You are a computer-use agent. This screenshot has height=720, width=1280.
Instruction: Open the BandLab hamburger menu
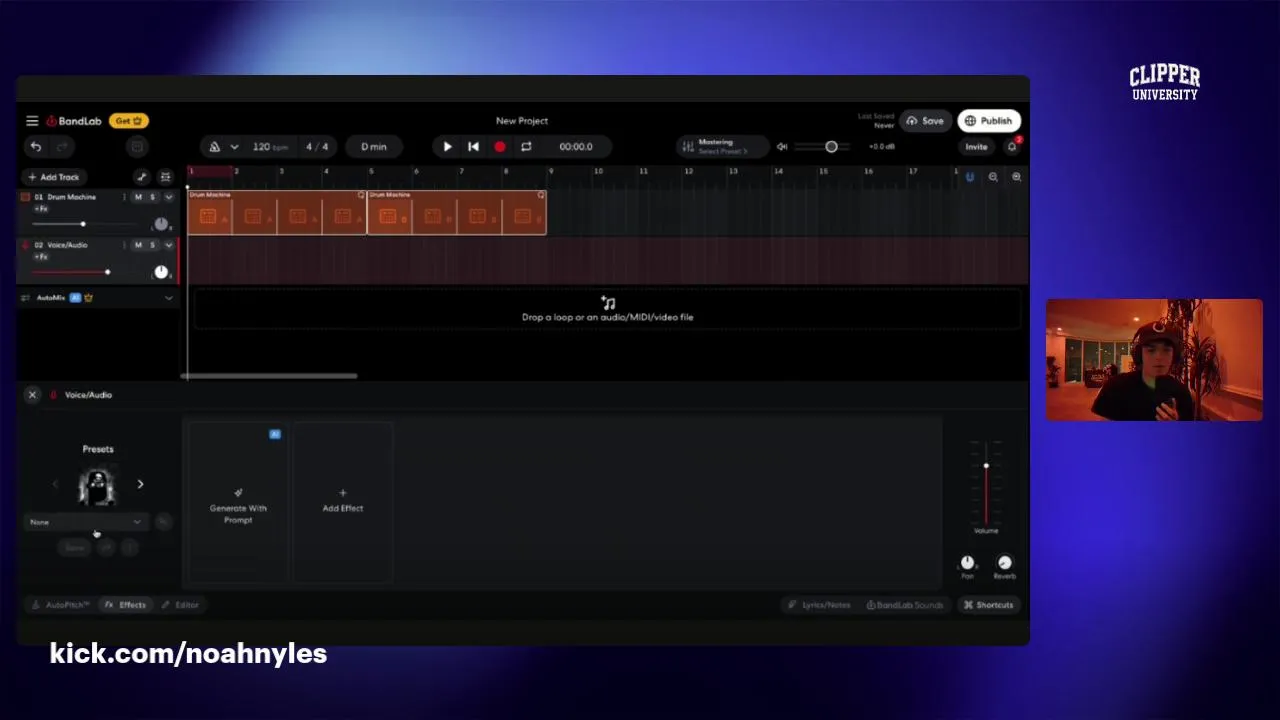click(x=32, y=121)
